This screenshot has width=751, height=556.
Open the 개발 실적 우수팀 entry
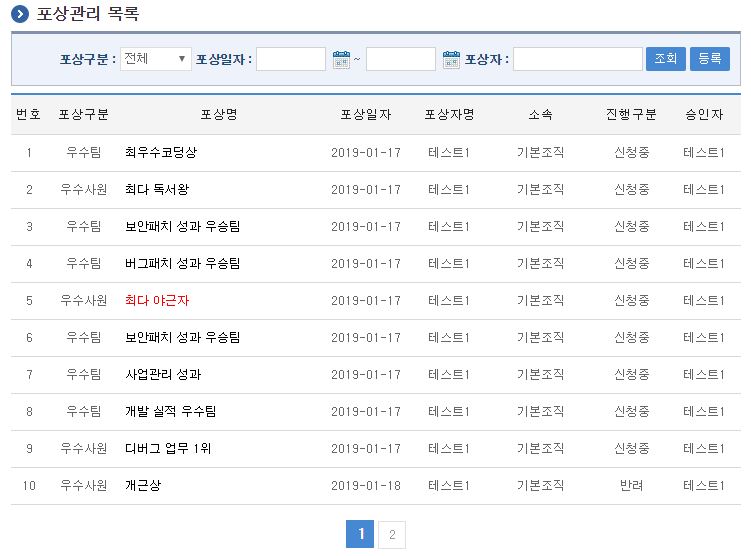point(170,412)
